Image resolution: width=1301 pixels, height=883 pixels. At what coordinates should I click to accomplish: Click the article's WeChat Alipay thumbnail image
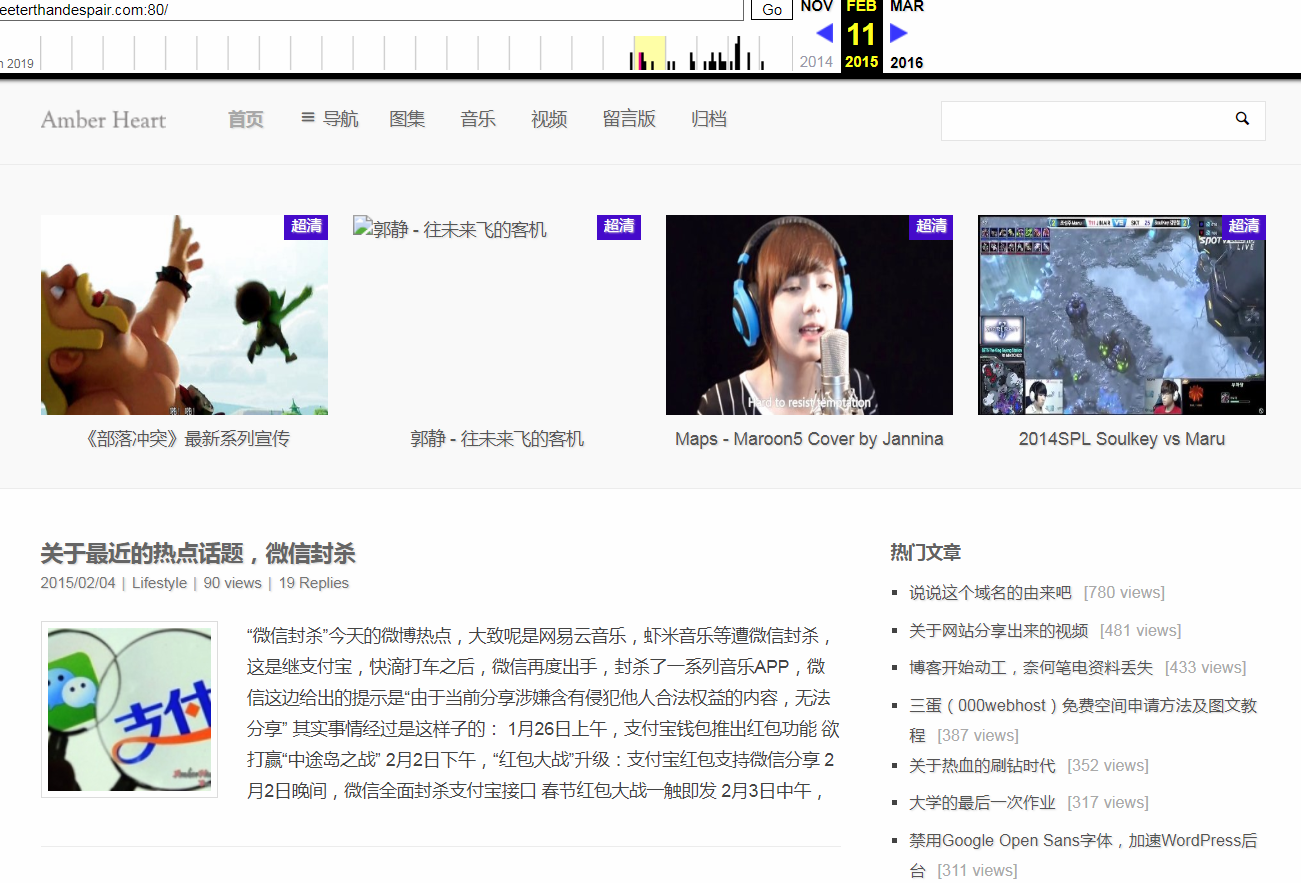pyautogui.click(x=129, y=709)
